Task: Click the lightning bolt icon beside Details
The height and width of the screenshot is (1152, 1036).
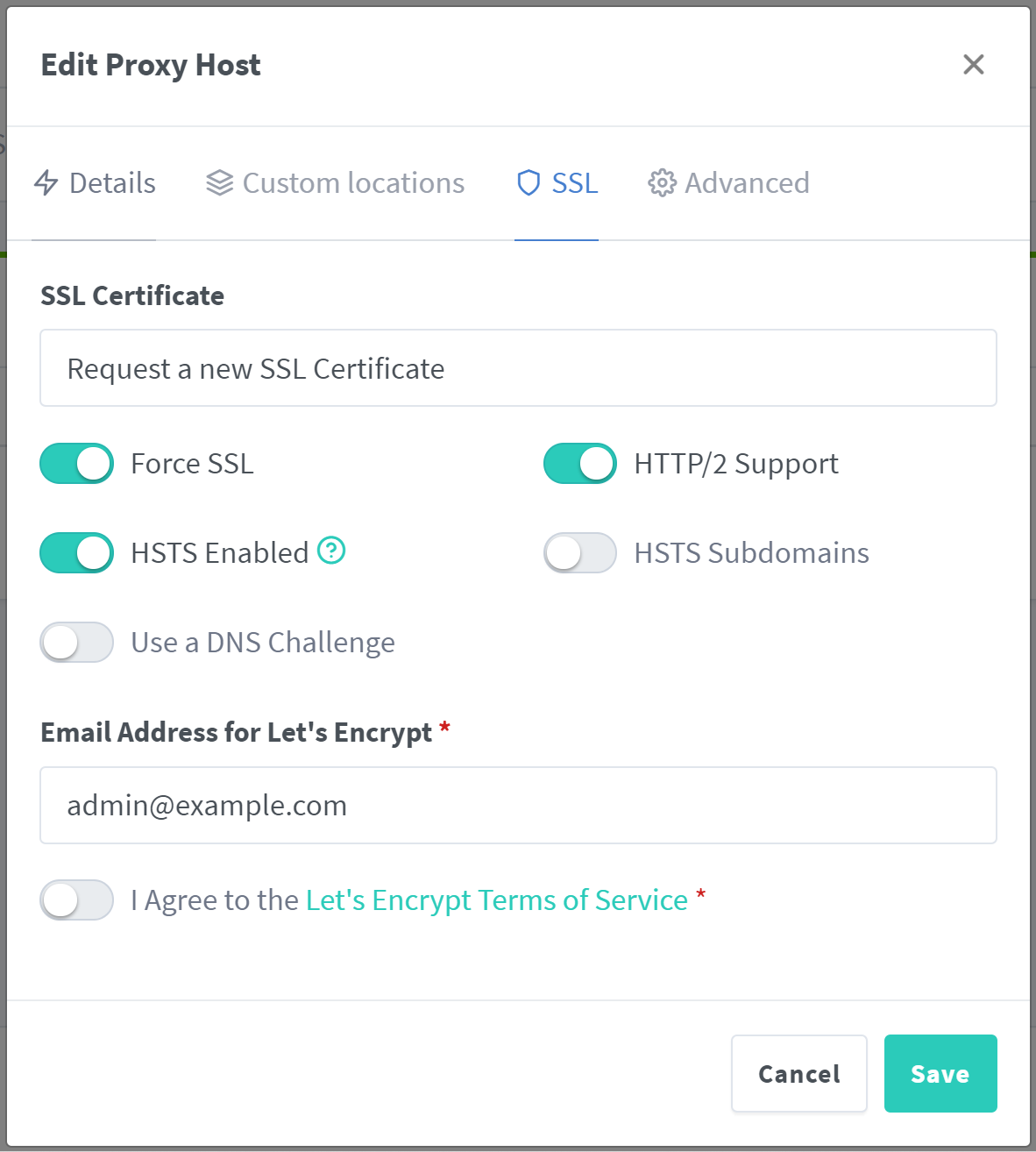Action: pos(46,182)
